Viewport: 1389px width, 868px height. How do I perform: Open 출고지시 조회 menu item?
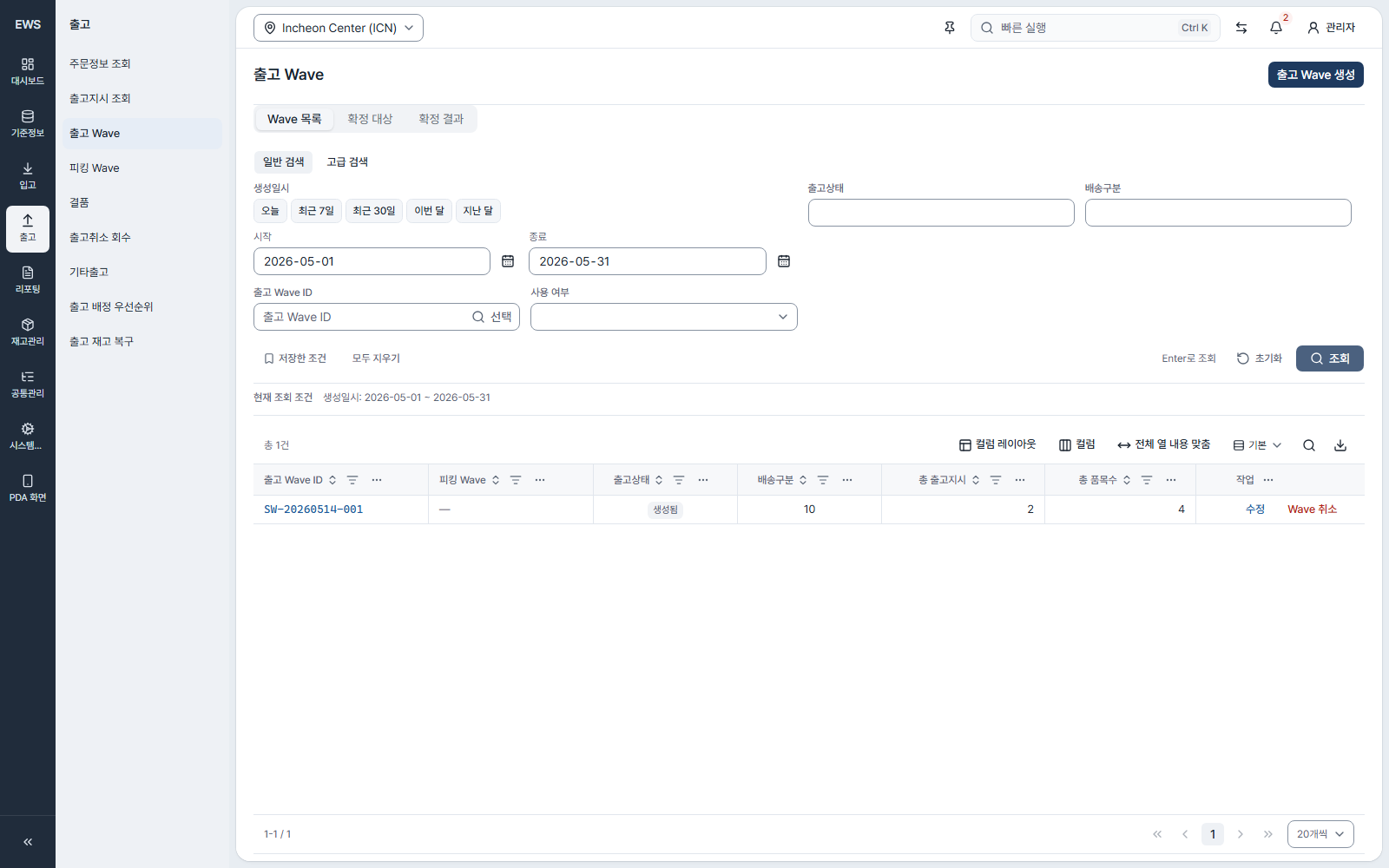142,98
